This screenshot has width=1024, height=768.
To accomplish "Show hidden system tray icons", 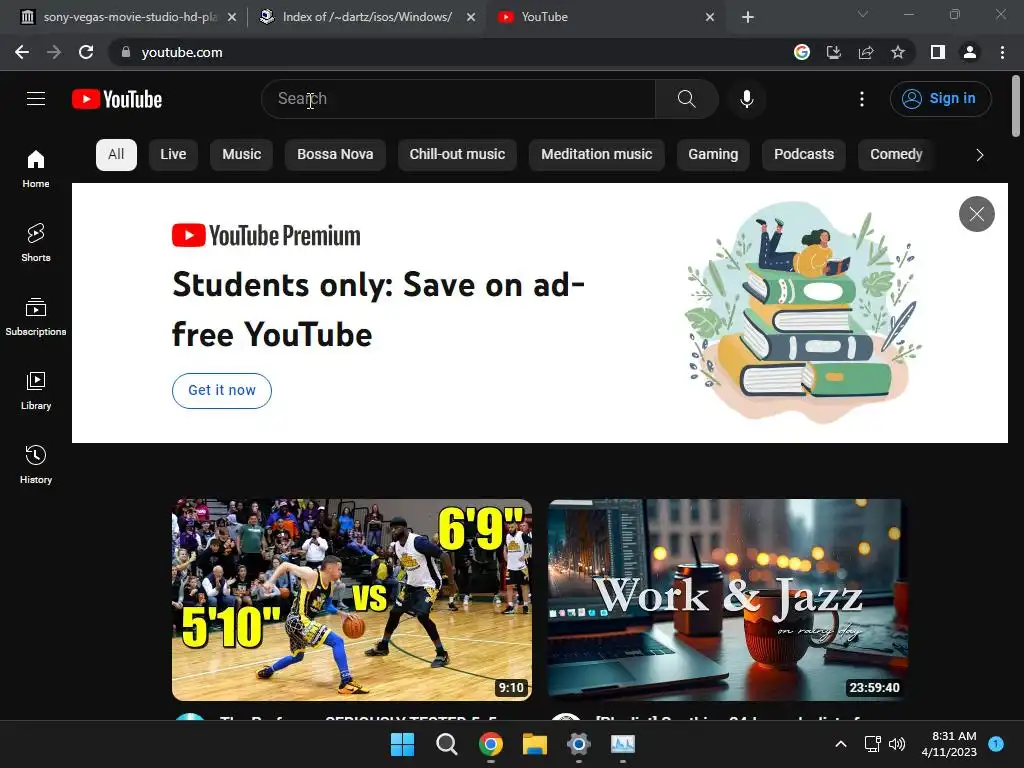I will coord(841,744).
